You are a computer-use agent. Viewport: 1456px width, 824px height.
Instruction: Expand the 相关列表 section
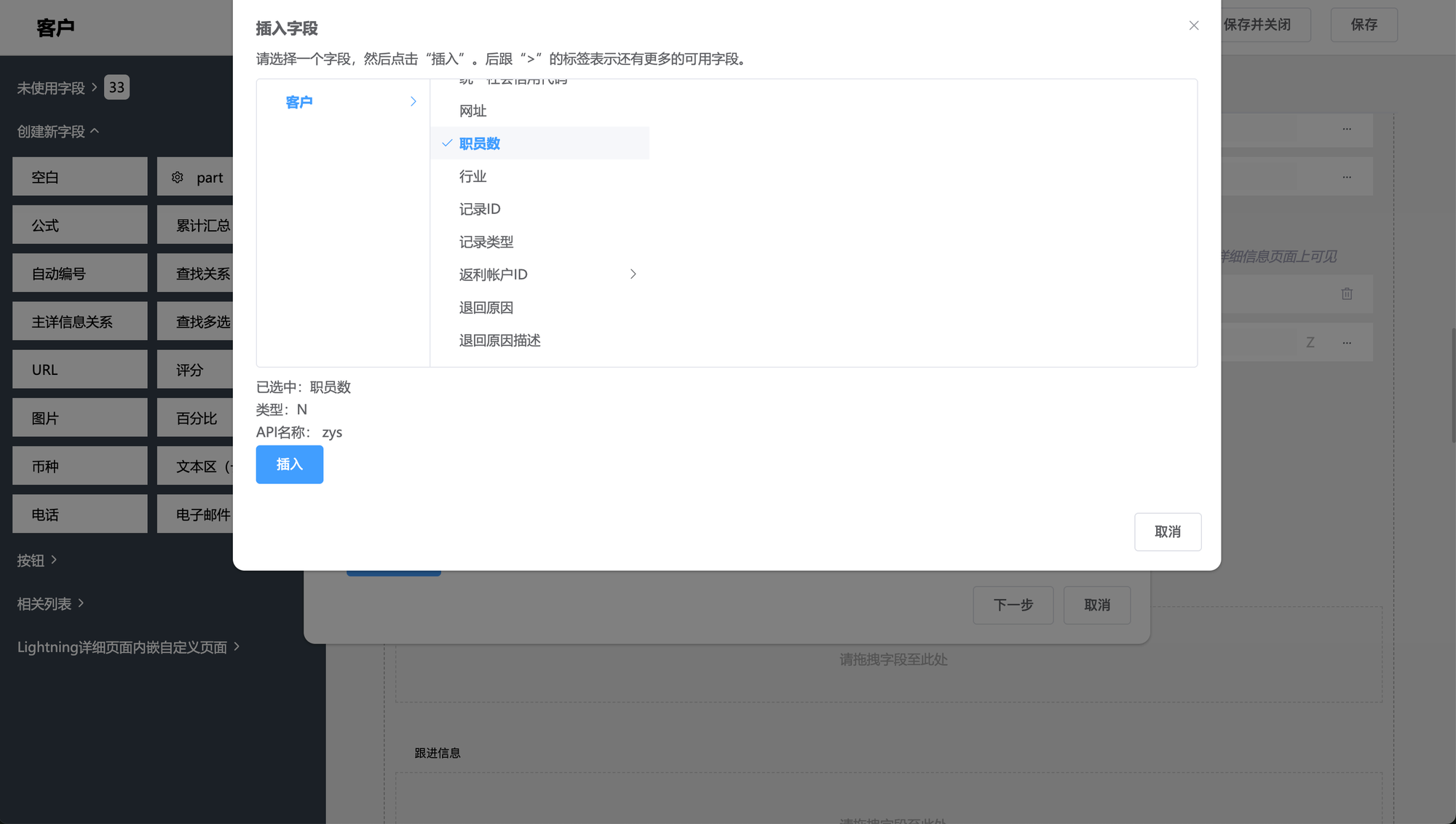click(50, 603)
